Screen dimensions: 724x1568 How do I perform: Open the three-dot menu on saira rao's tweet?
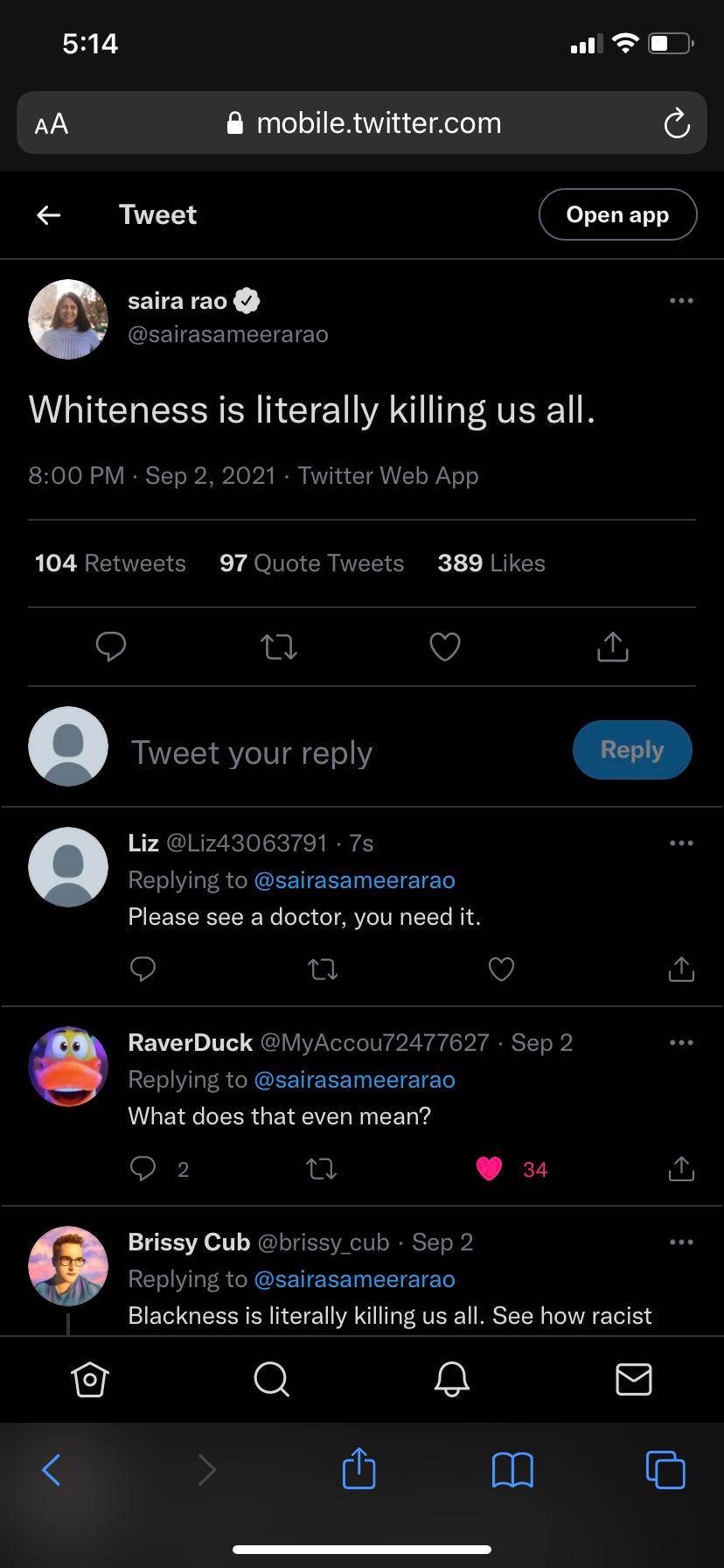point(680,301)
